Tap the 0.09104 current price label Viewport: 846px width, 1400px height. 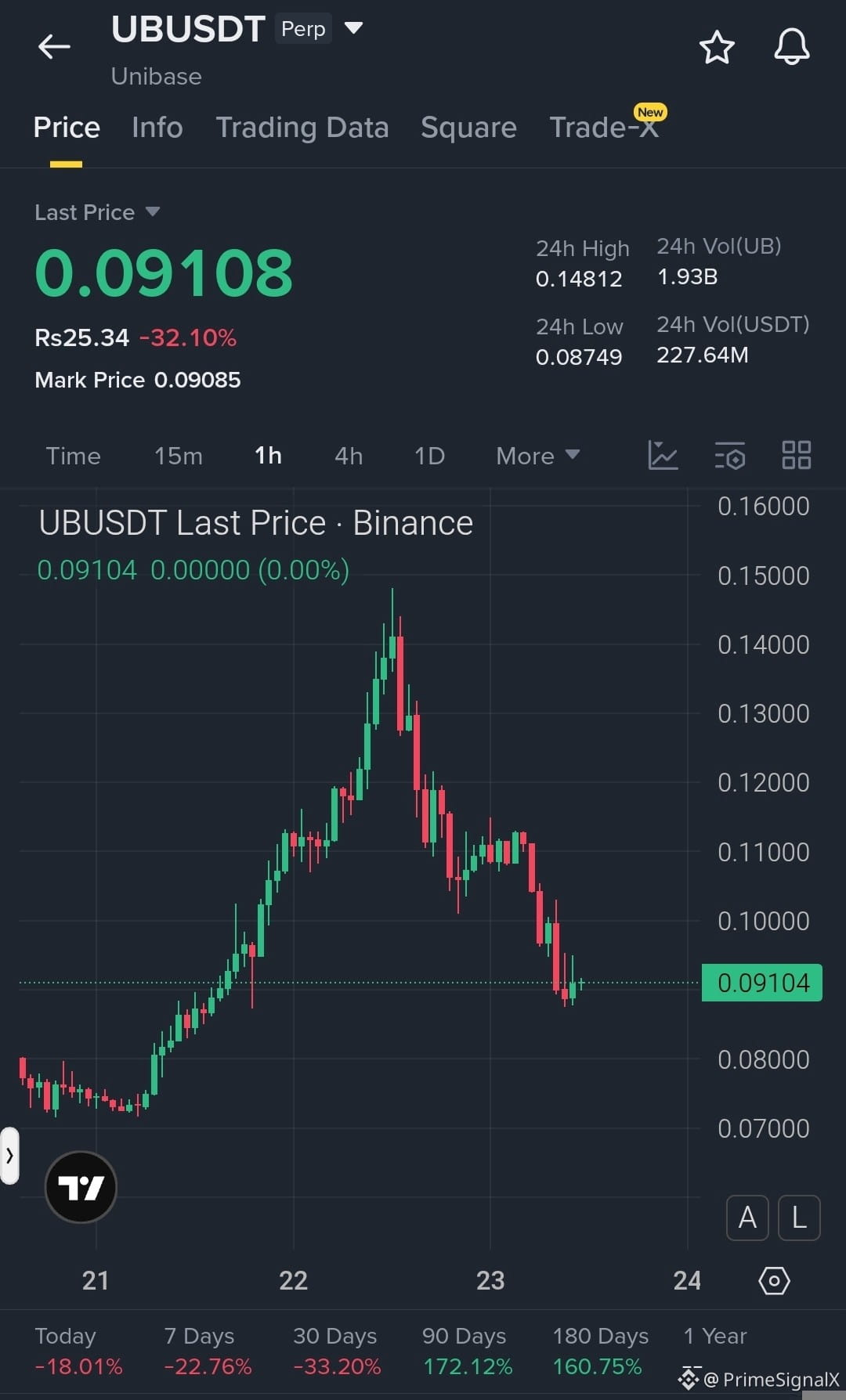[x=762, y=983]
